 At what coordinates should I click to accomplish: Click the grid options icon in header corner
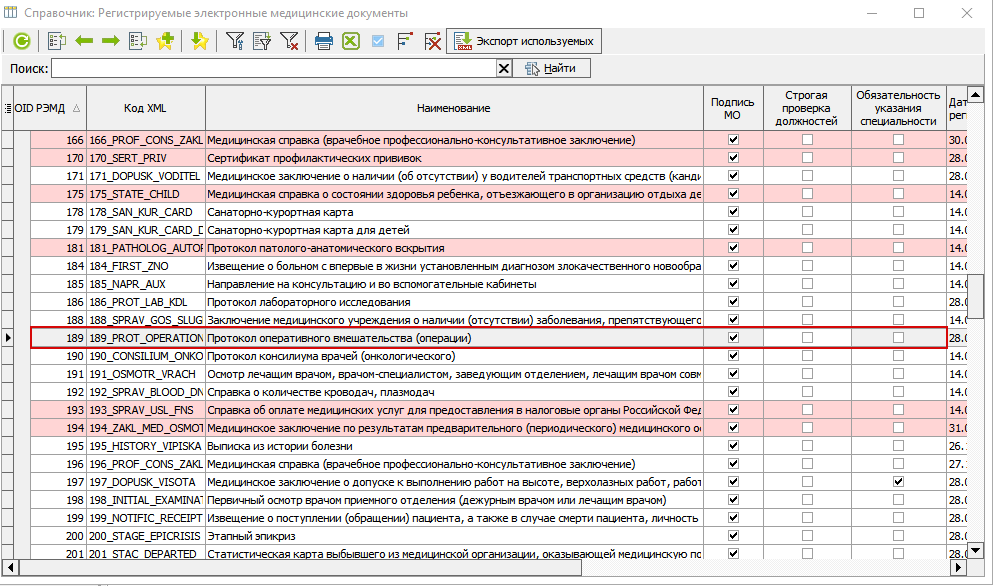tap(8, 108)
